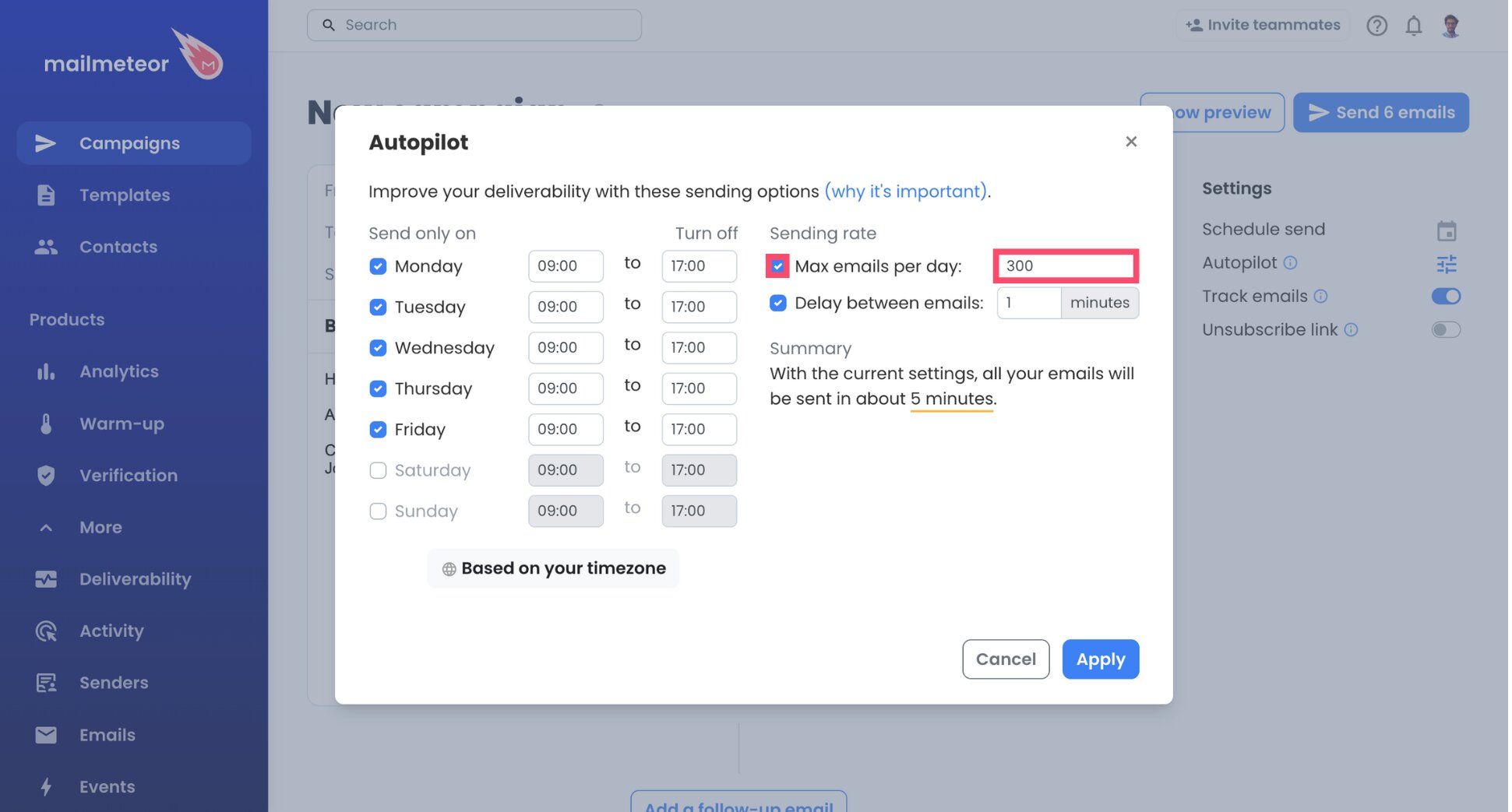Click the mailmeteor logo

pos(133,56)
